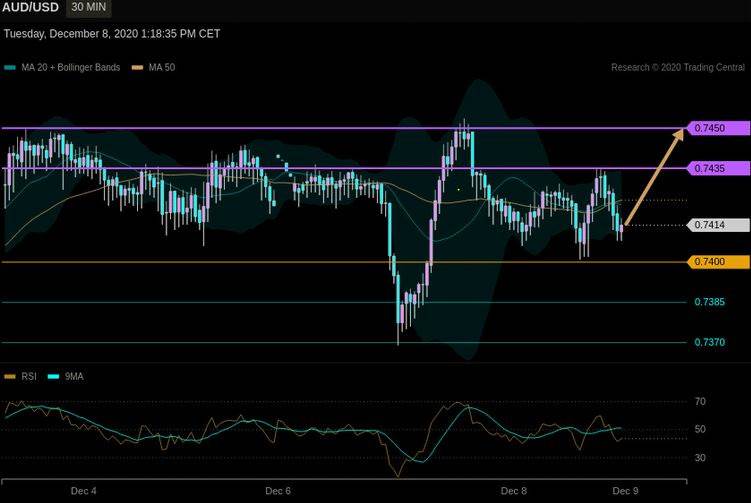Click the RSI 30 axis value

700,457
